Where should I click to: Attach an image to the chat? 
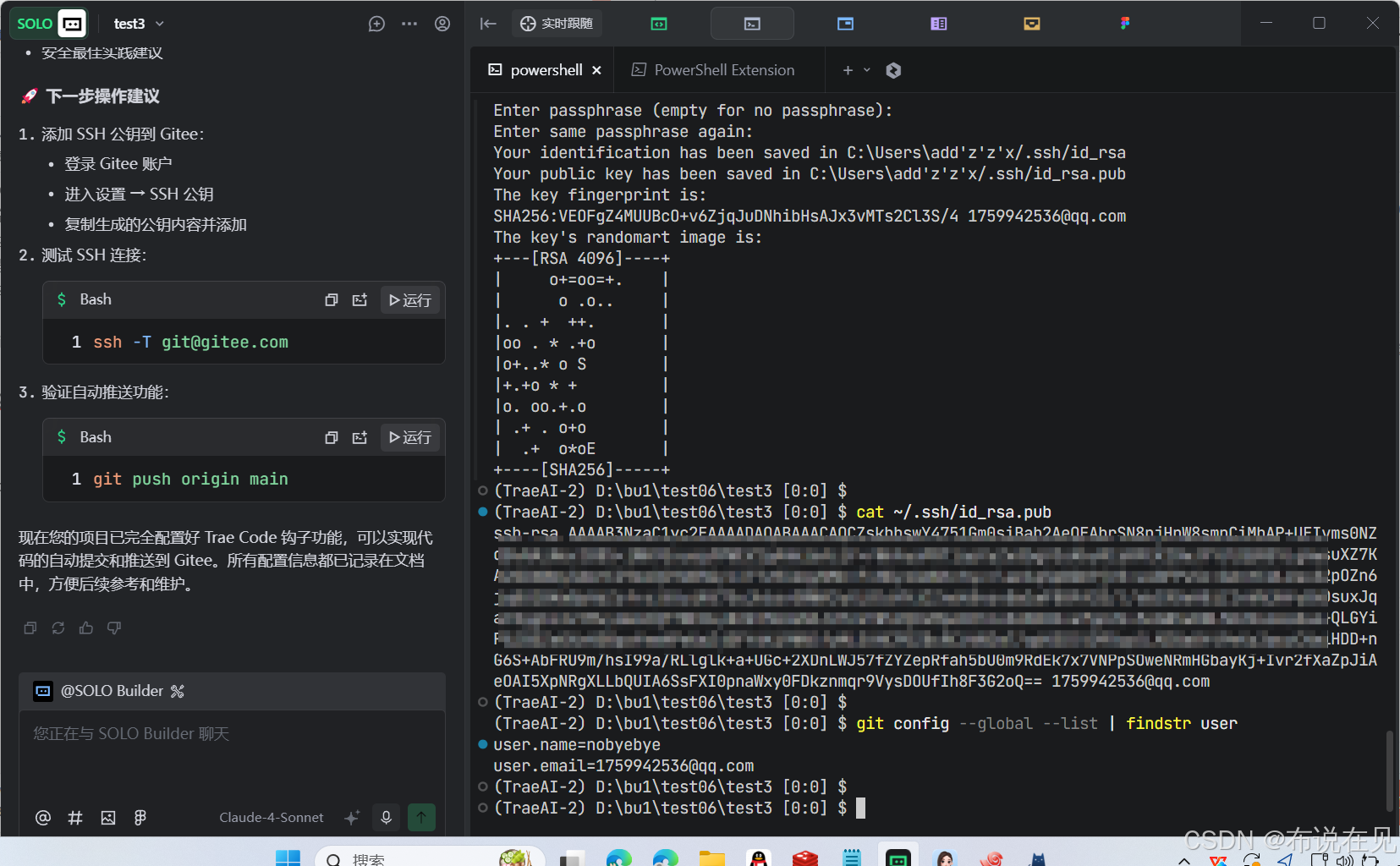[x=108, y=817]
